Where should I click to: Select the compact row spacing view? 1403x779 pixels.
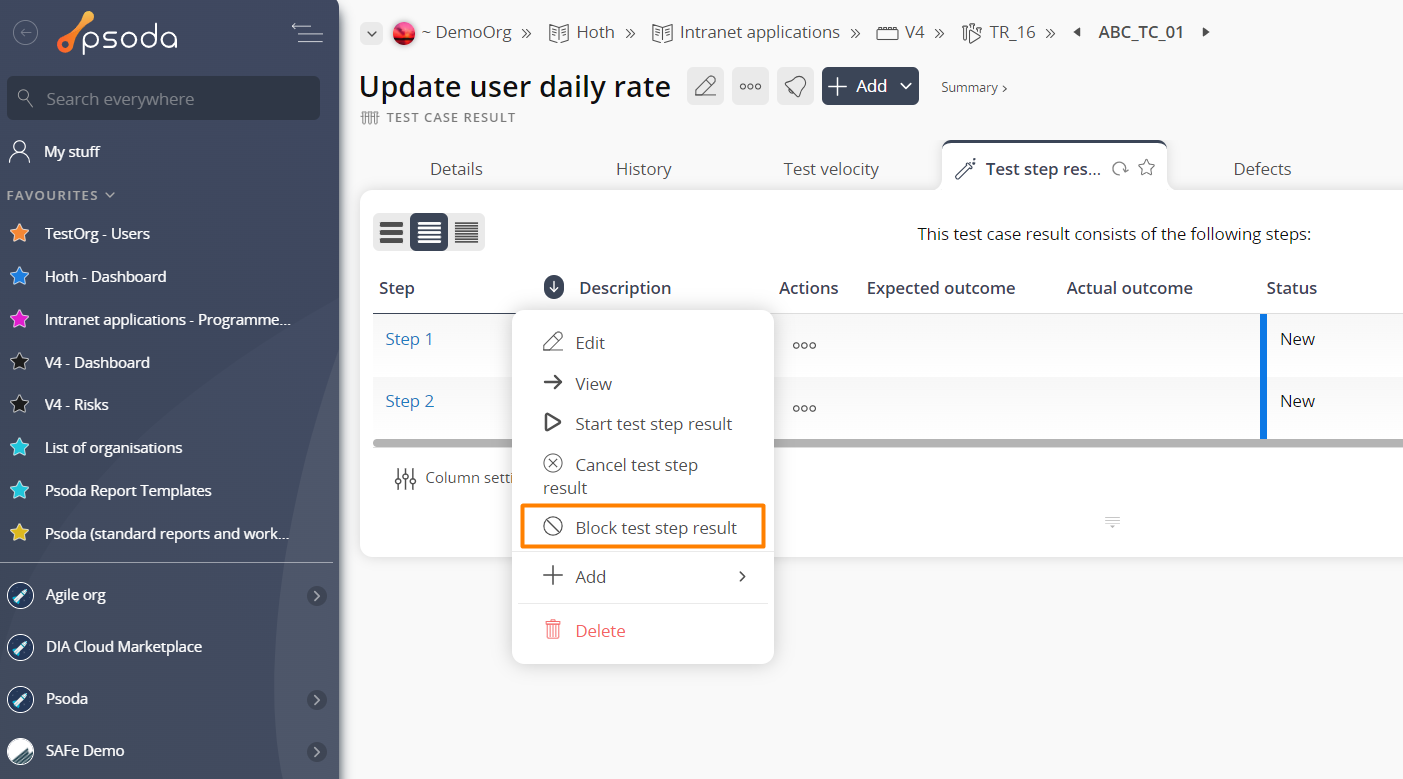466,232
